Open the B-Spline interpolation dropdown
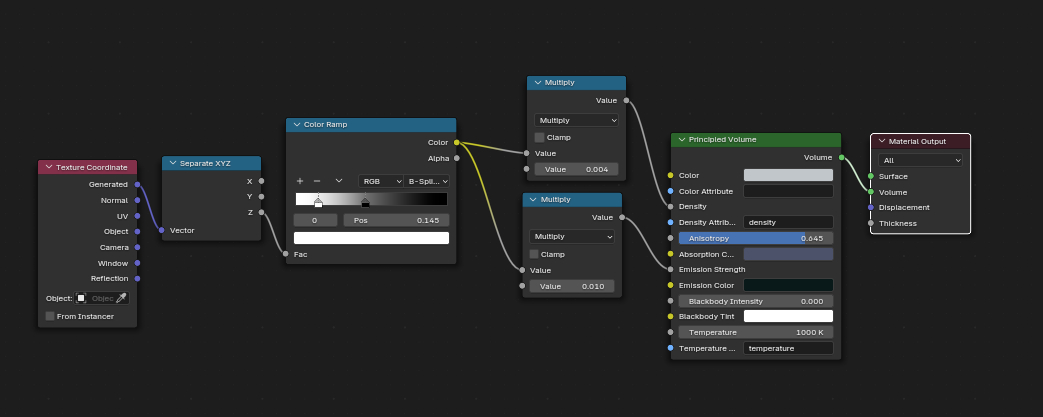Image resolution: width=1043 pixels, height=417 pixels. tap(428, 181)
